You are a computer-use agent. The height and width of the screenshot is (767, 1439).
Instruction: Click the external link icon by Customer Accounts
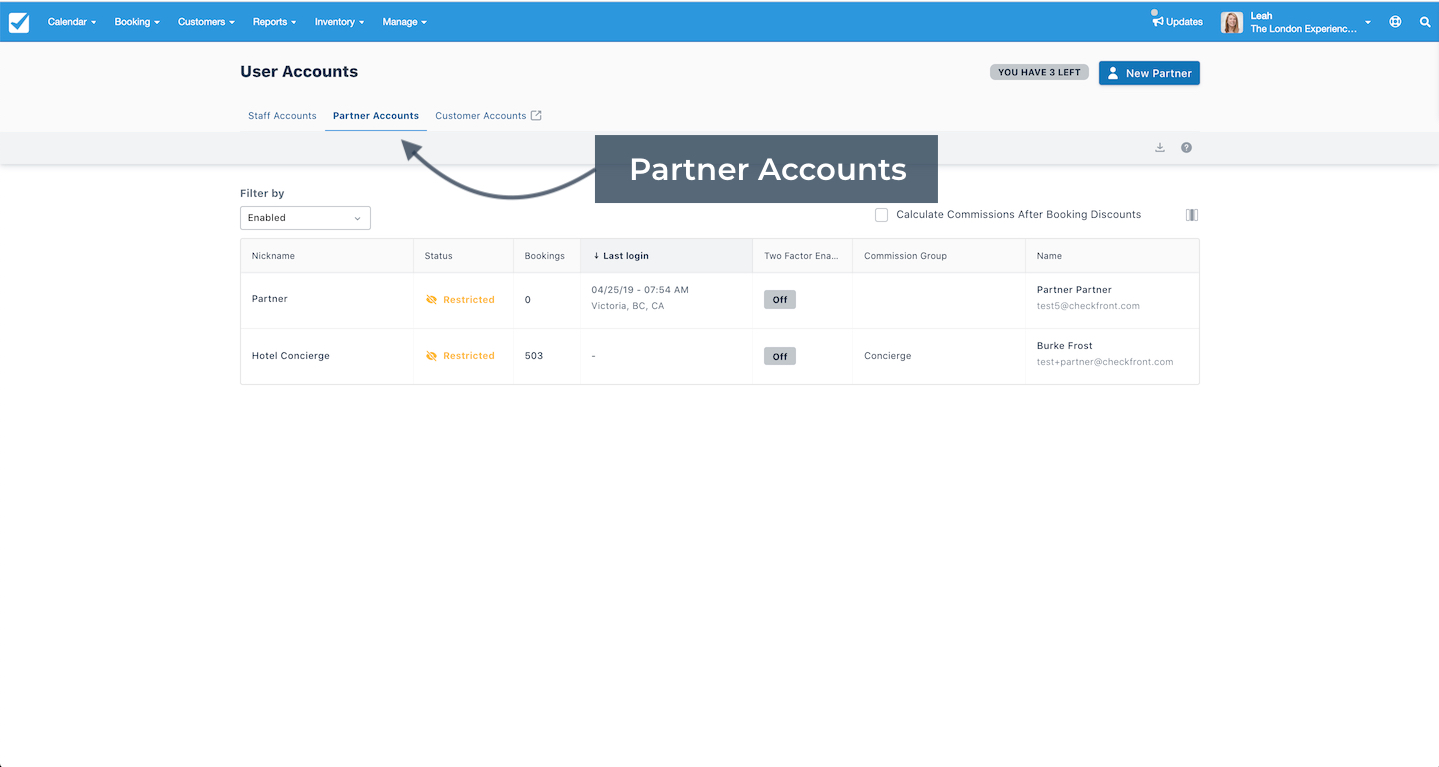click(x=536, y=115)
